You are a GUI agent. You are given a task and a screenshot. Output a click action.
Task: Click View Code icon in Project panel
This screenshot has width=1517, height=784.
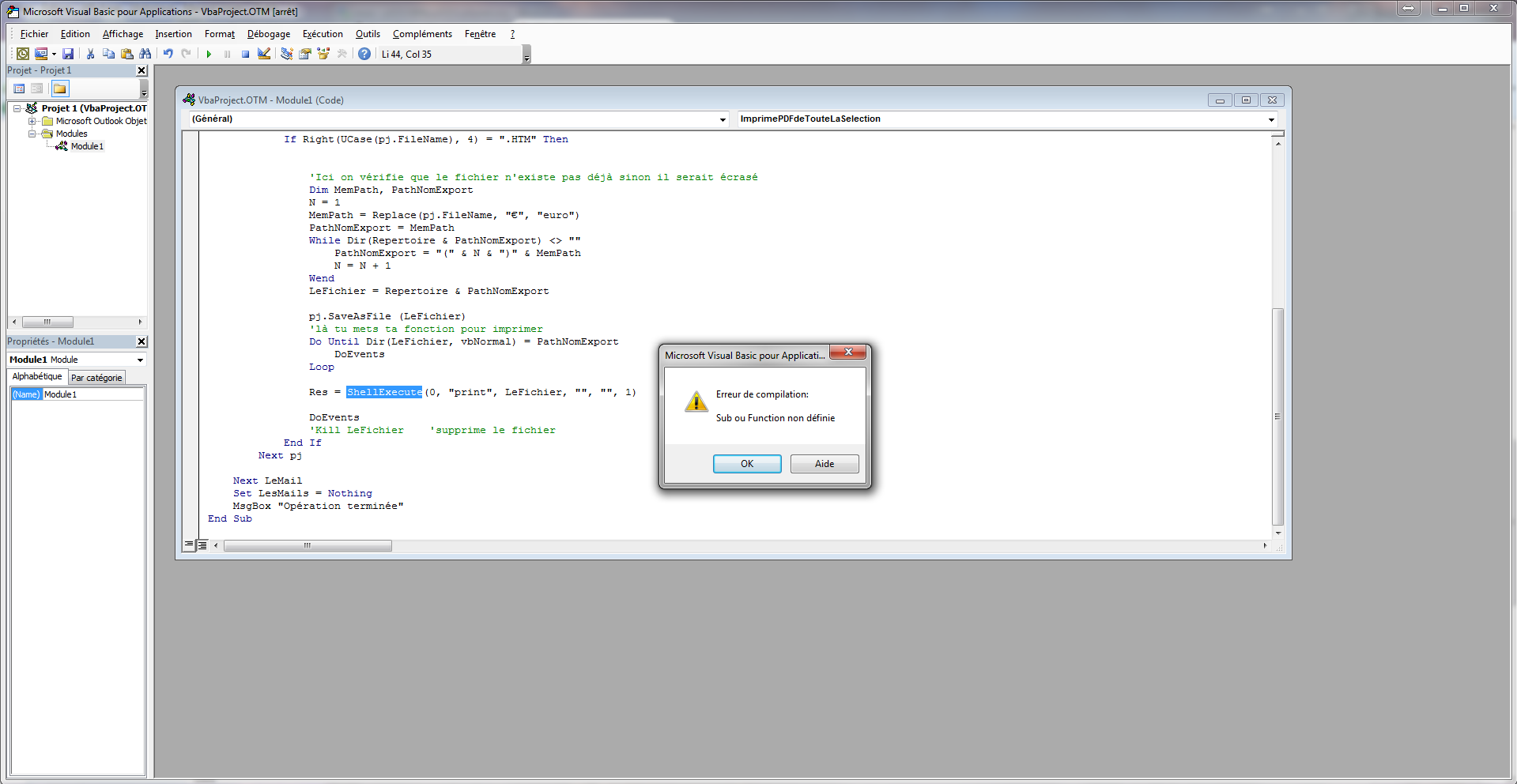[19, 89]
